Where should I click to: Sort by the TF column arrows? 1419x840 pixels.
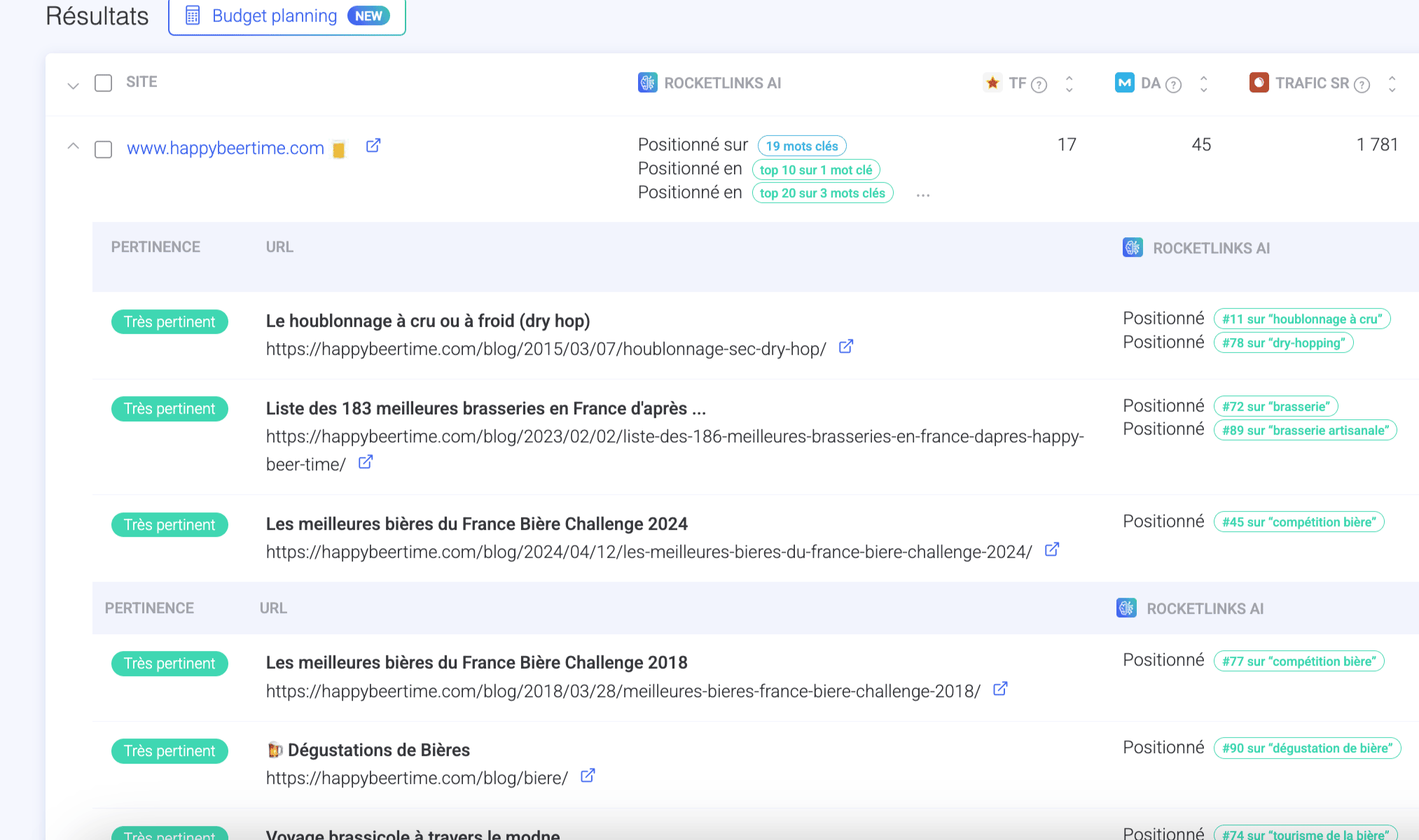1069,84
